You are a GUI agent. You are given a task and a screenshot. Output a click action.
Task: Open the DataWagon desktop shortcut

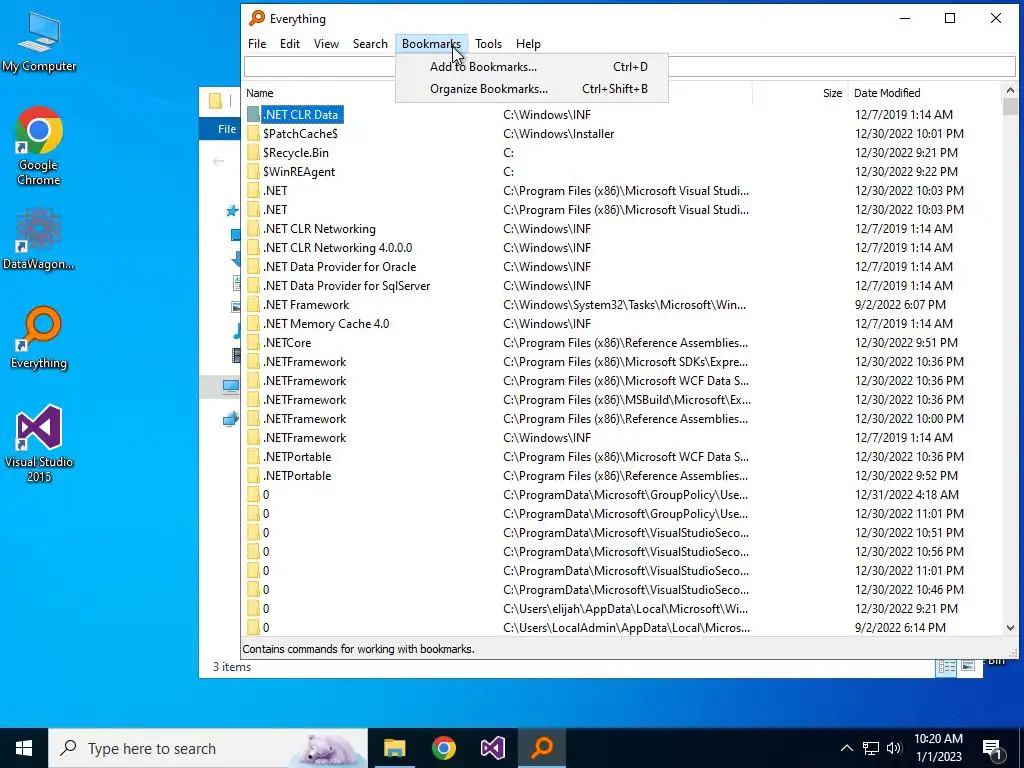coord(39,238)
